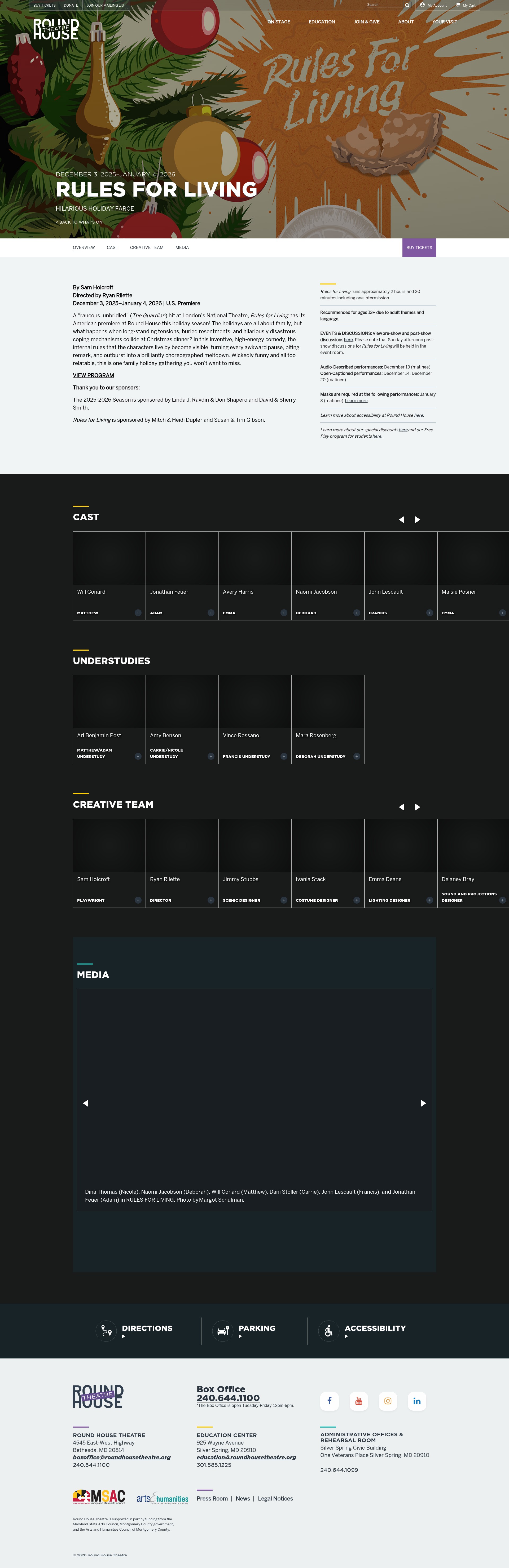This screenshot has height=1568, width=509.
Task: Open Round House YouTube channel icon
Action: [359, 1401]
